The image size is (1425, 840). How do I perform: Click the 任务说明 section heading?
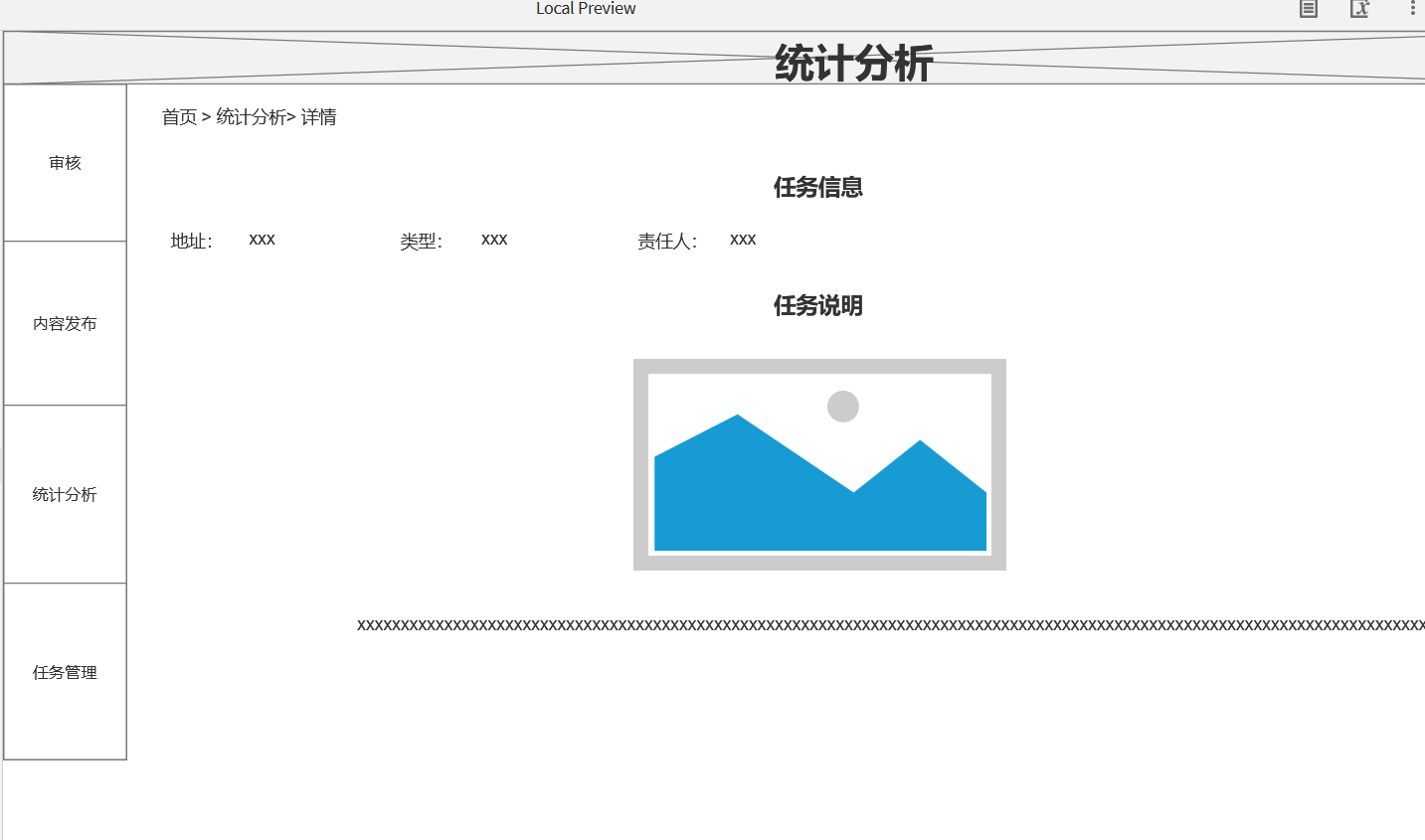click(818, 305)
